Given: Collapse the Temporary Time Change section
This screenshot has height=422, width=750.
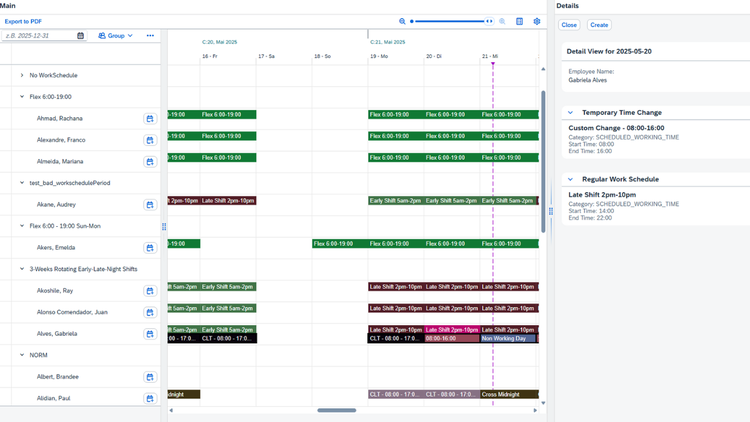Looking at the screenshot, I should (x=570, y=112).
